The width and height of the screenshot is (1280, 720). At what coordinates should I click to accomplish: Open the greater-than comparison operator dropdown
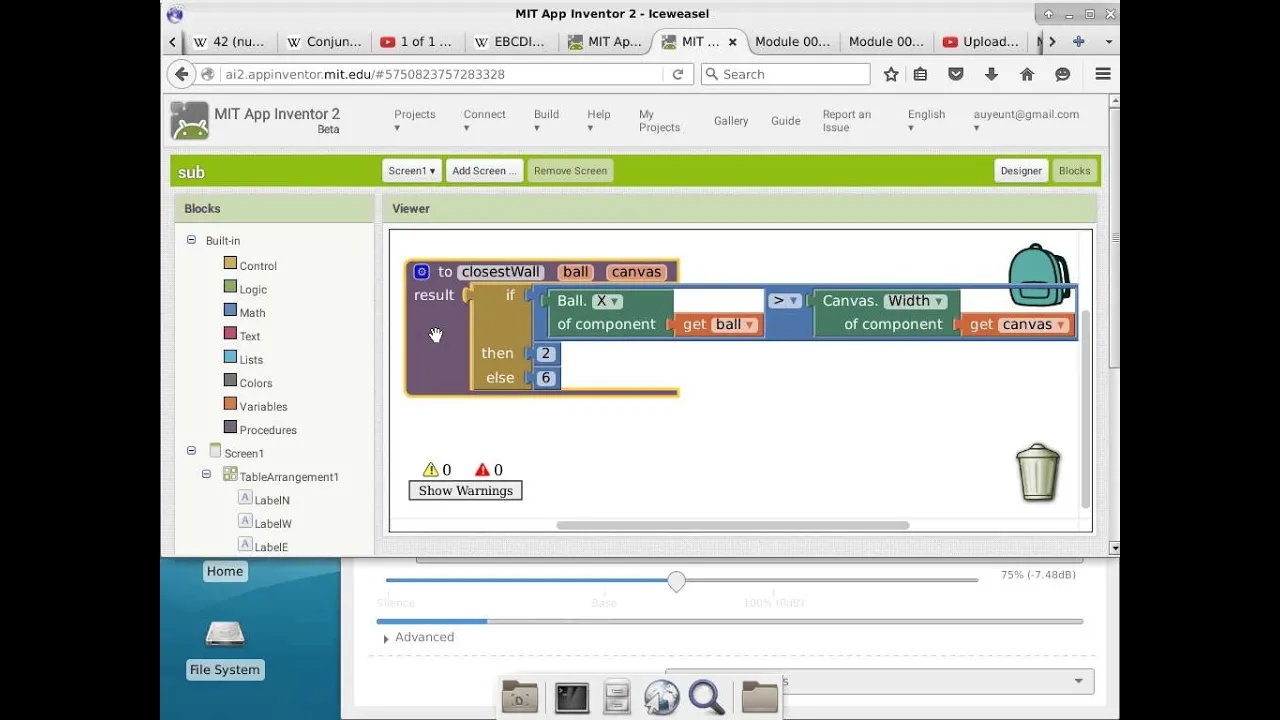[785, 300]
